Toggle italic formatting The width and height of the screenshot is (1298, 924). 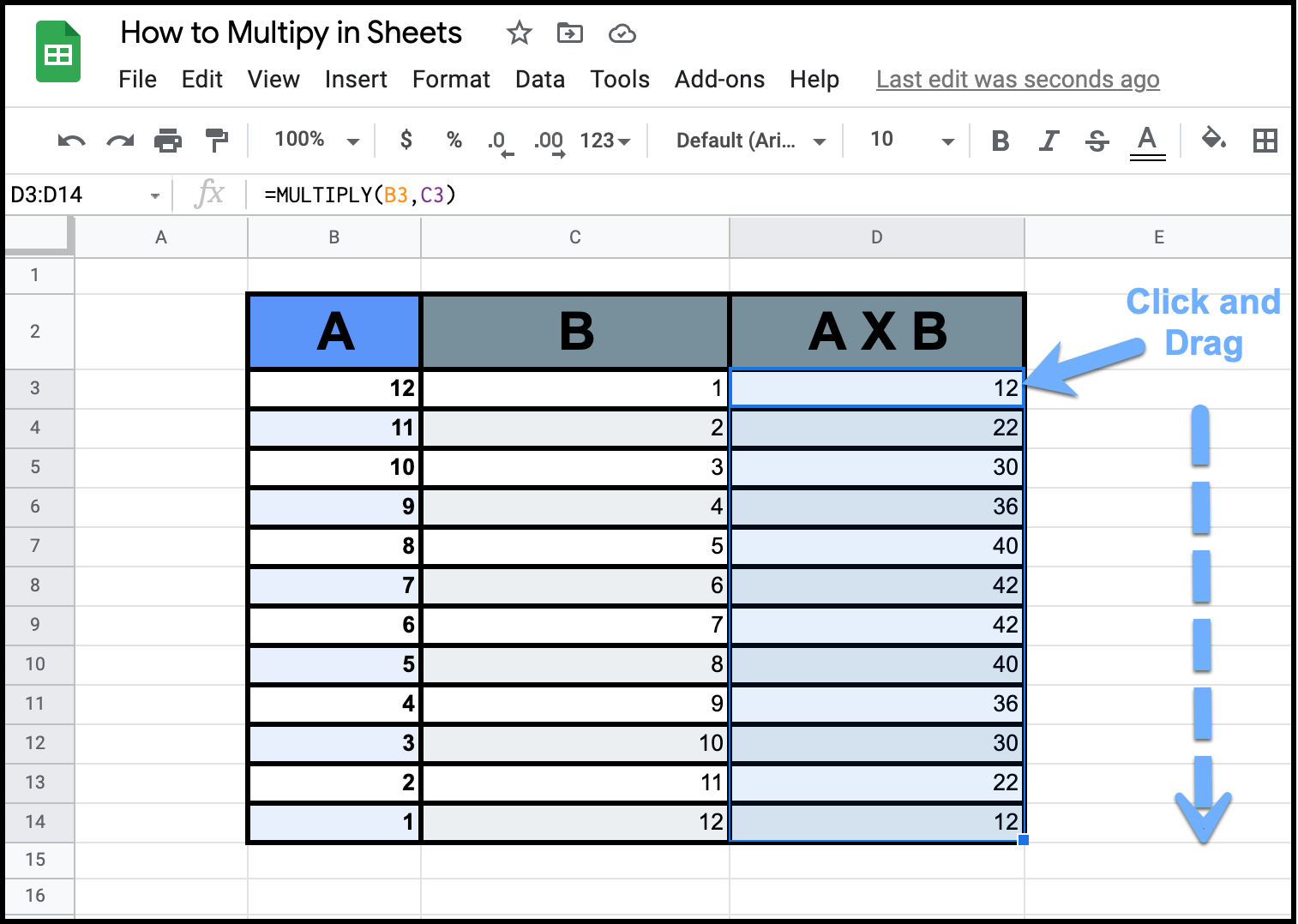pyautogui.click(x=1049, y=140)
